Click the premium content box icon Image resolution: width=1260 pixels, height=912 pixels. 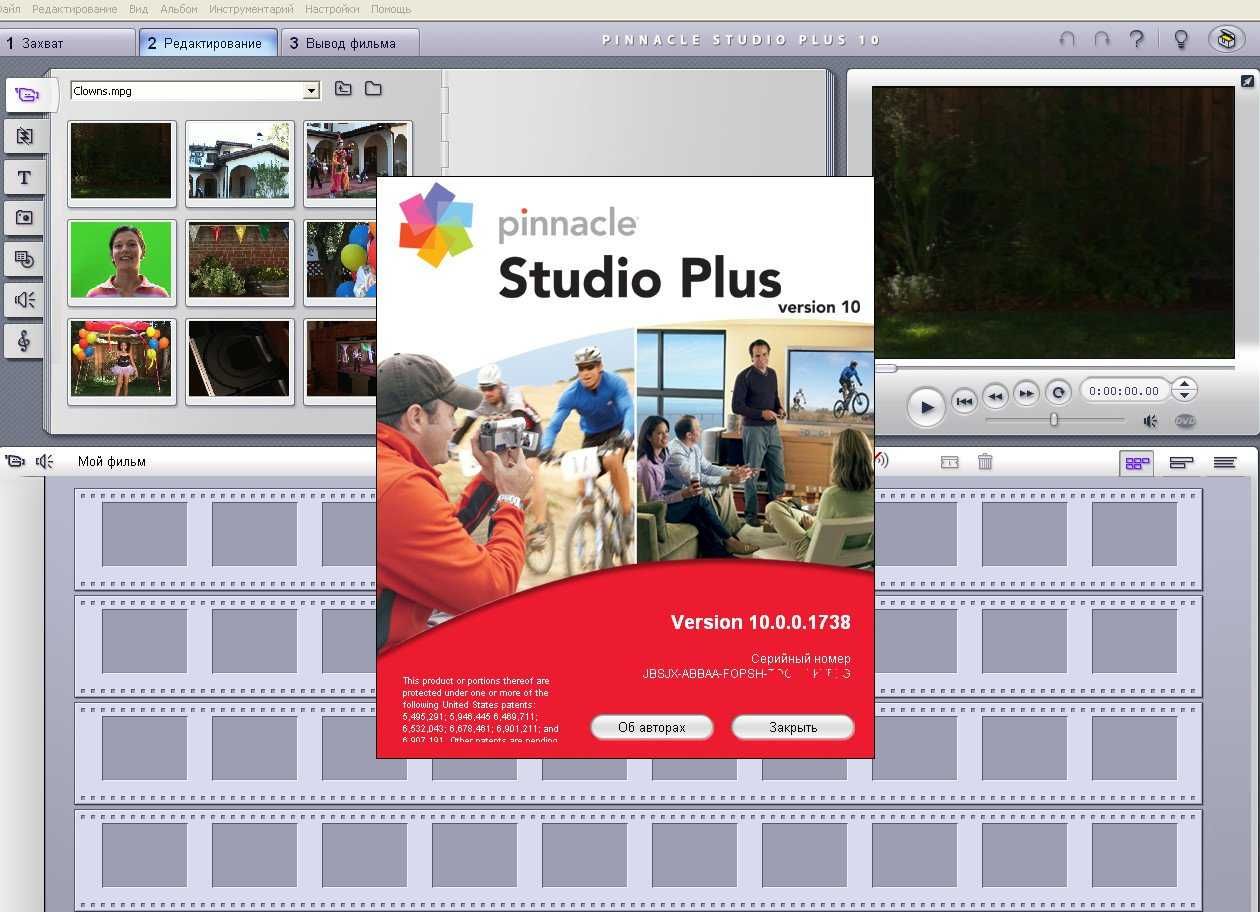tap(1226, 40)
